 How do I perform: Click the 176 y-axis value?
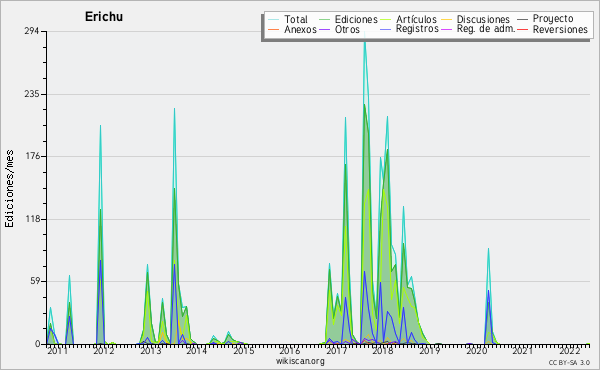32,156
